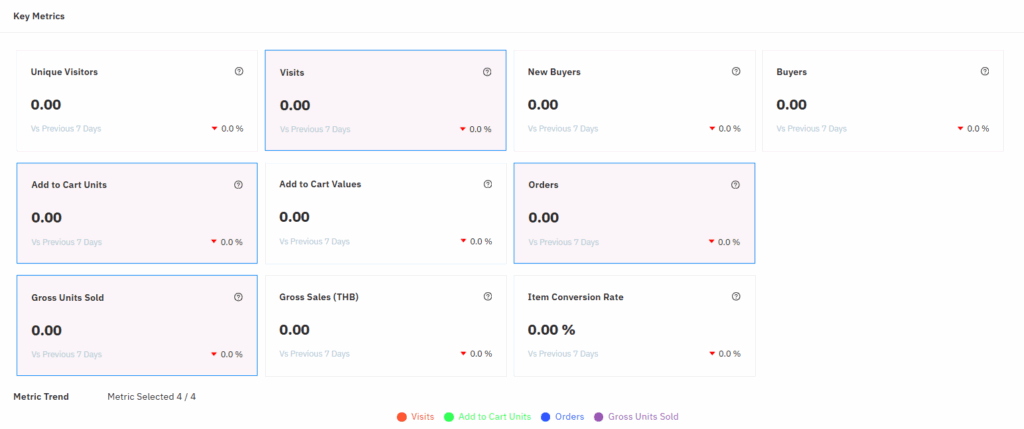Image resolution: width=1024 pixels, height=429 pixels.
Task: Deselect the Visits metric card
Action: tap(385, 101)
